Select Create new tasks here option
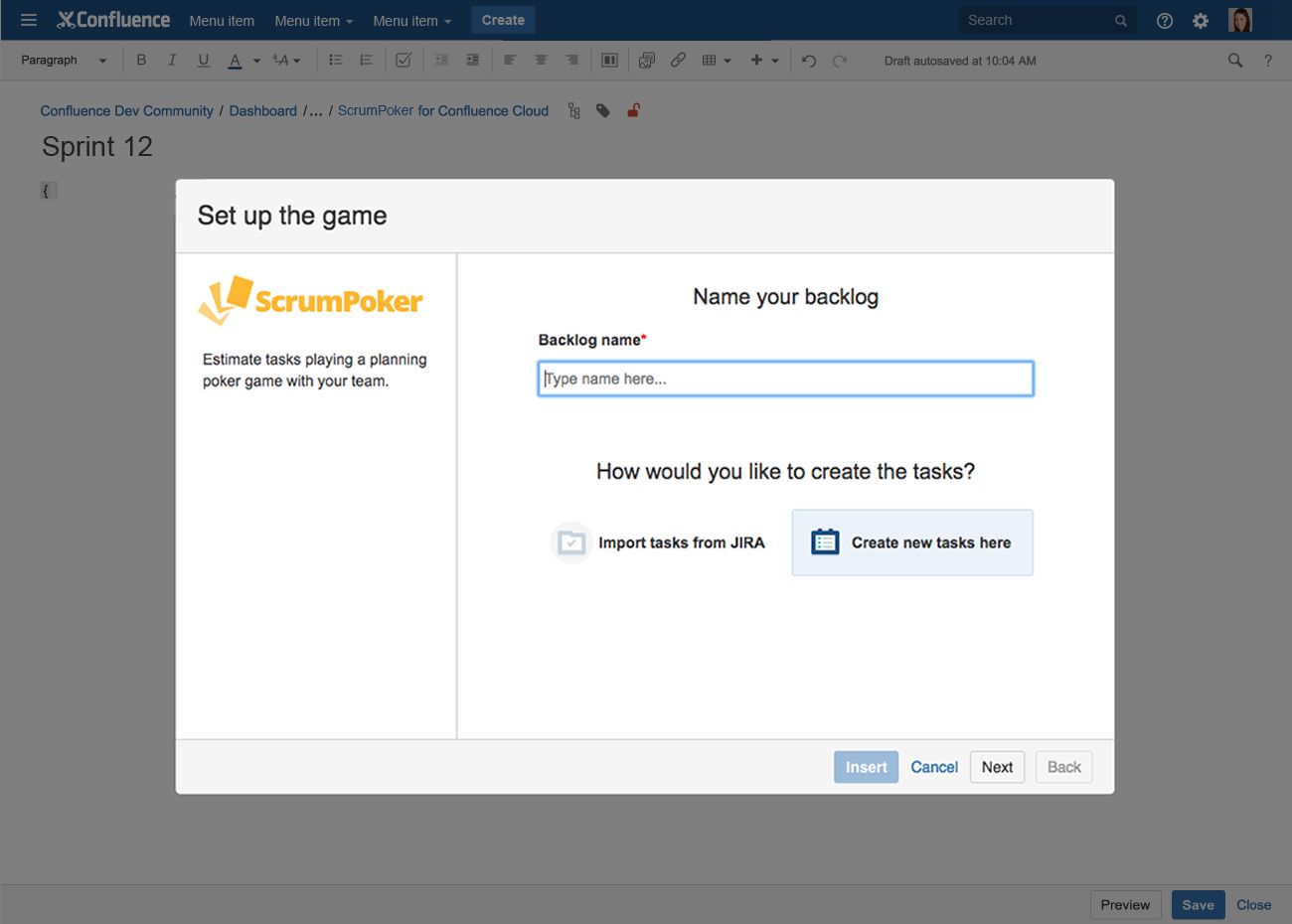The height and width of the screenshot is (924, 1292). tap(912, 542)
